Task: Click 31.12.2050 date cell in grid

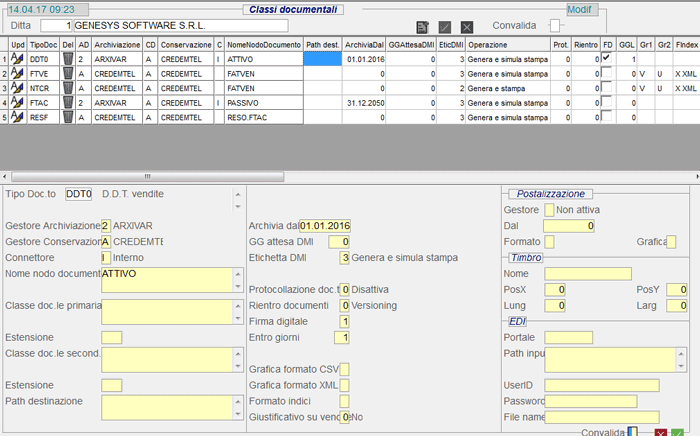Action: click(364, 103)
